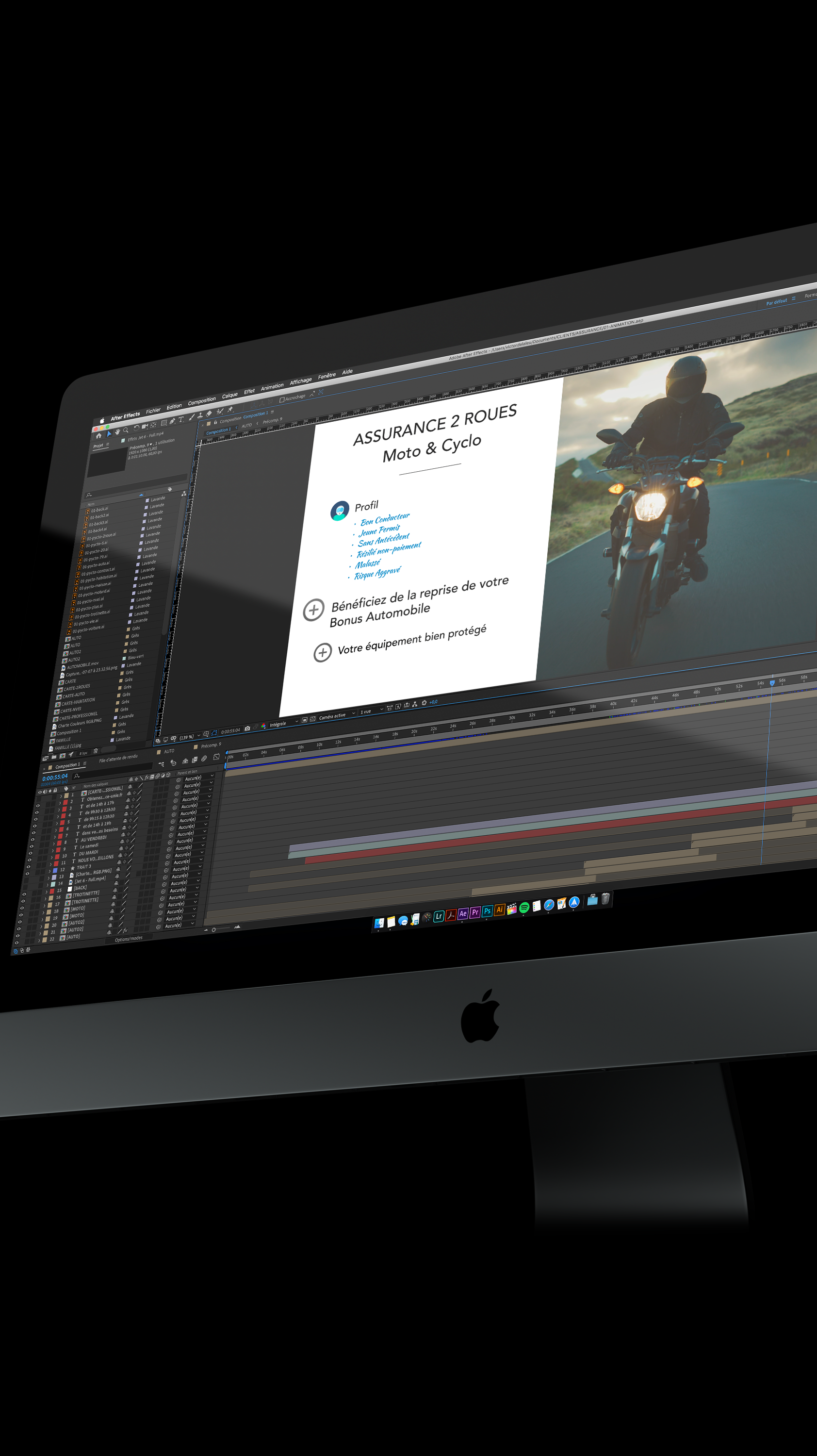Open the '1 vue' layout dropdown
The image size is (817, 1456).
(372, 711)
